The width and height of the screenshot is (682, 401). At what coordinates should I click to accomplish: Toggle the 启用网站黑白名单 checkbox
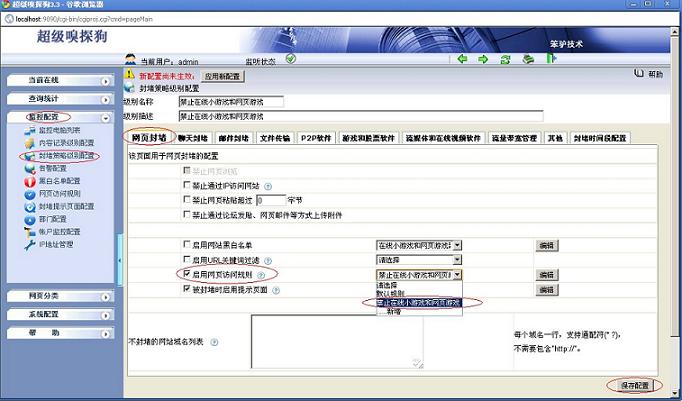[185, 244]
